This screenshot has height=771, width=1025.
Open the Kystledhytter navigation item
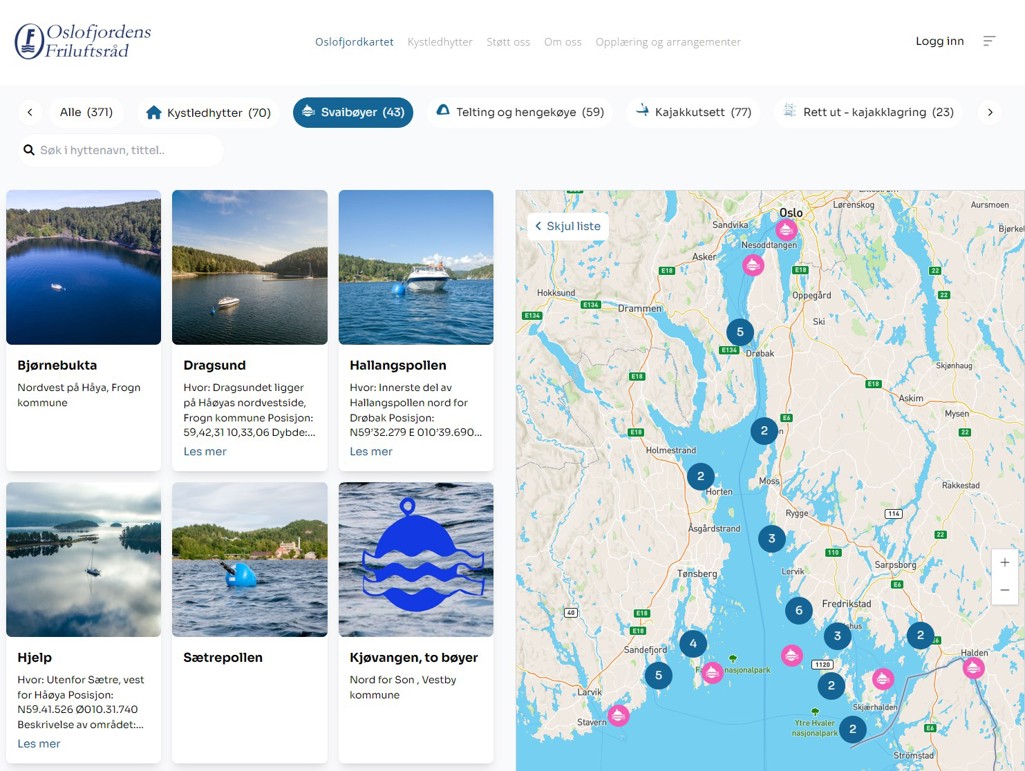click(440, 42)
